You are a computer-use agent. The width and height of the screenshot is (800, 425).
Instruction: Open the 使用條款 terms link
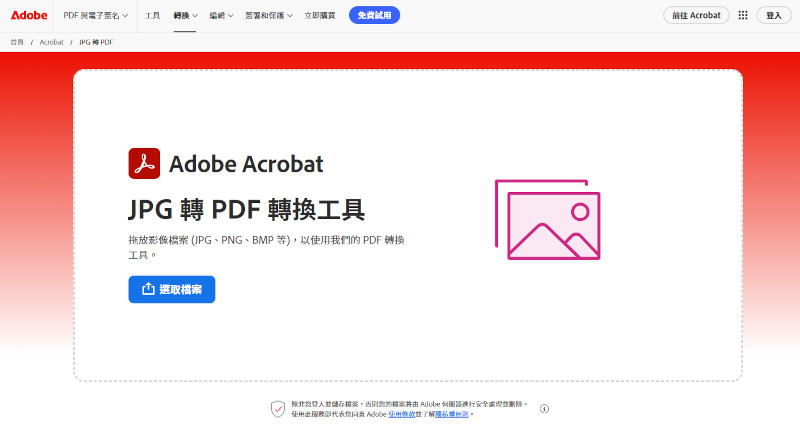[402, 414]
